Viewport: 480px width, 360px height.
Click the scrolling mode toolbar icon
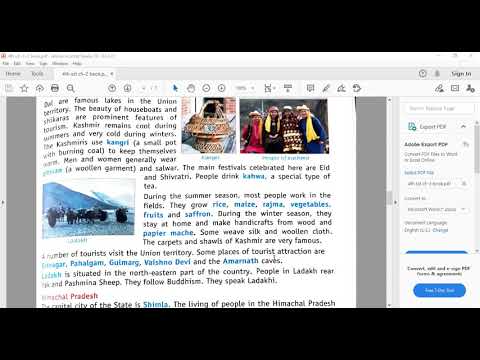[288, 88]
